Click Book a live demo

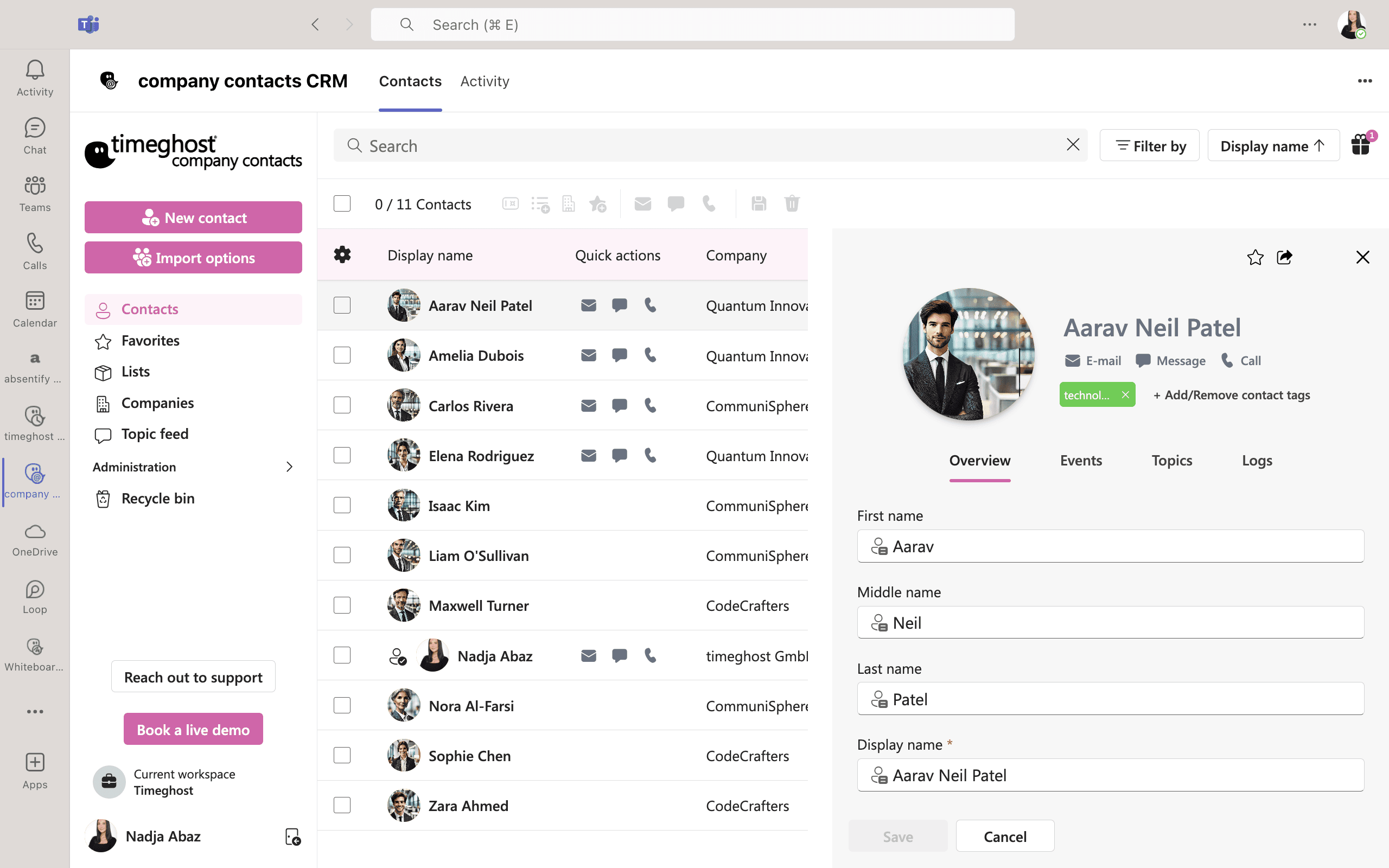193,729
